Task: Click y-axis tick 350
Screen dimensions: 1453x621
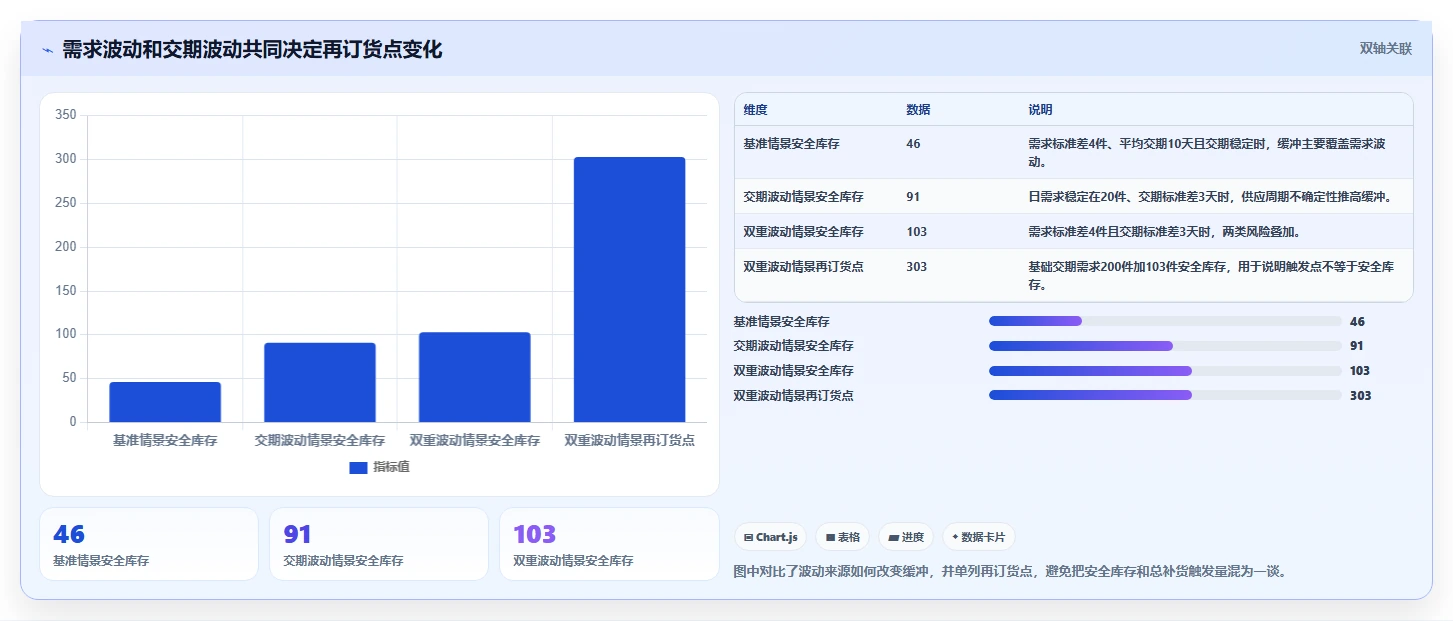Action: (66, 115)
